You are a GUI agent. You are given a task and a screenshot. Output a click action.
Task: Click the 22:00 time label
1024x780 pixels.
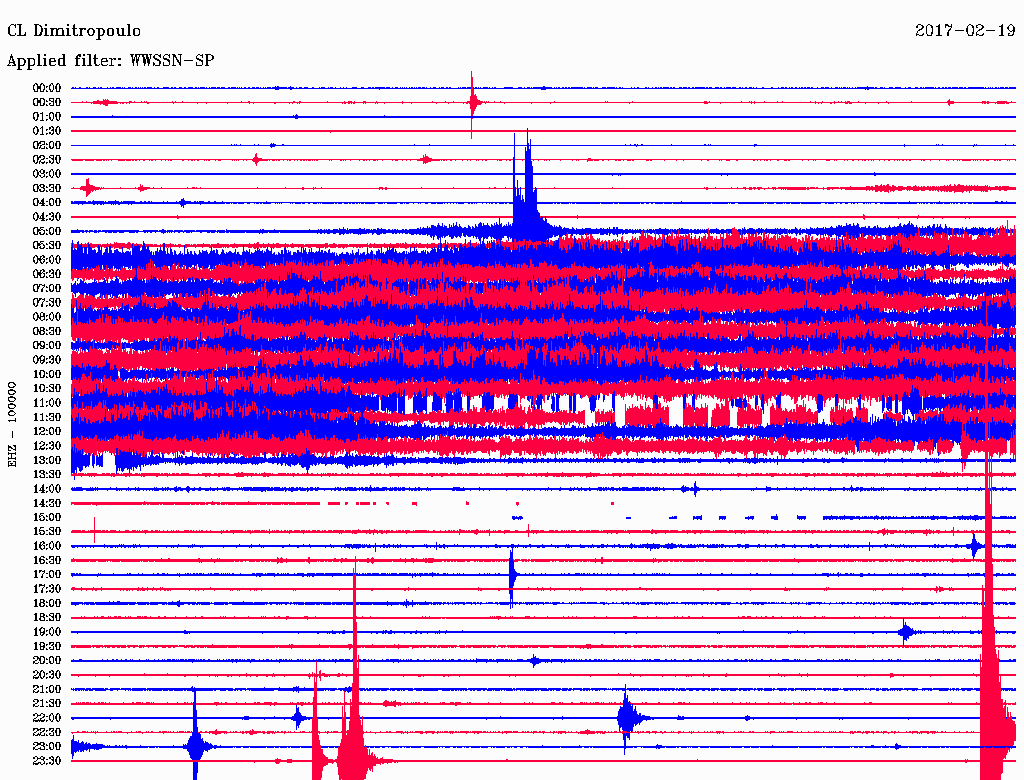(47, 718)
